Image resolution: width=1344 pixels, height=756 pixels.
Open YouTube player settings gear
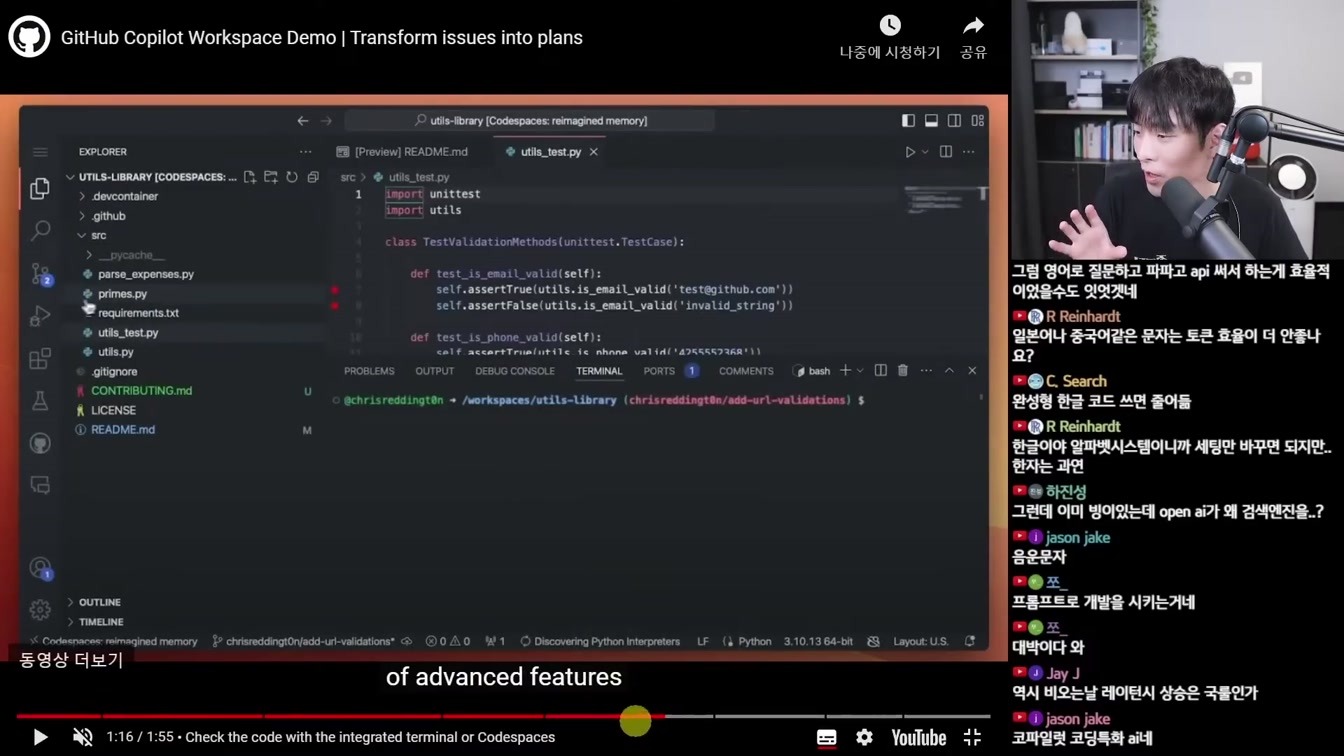click(864, 737)
